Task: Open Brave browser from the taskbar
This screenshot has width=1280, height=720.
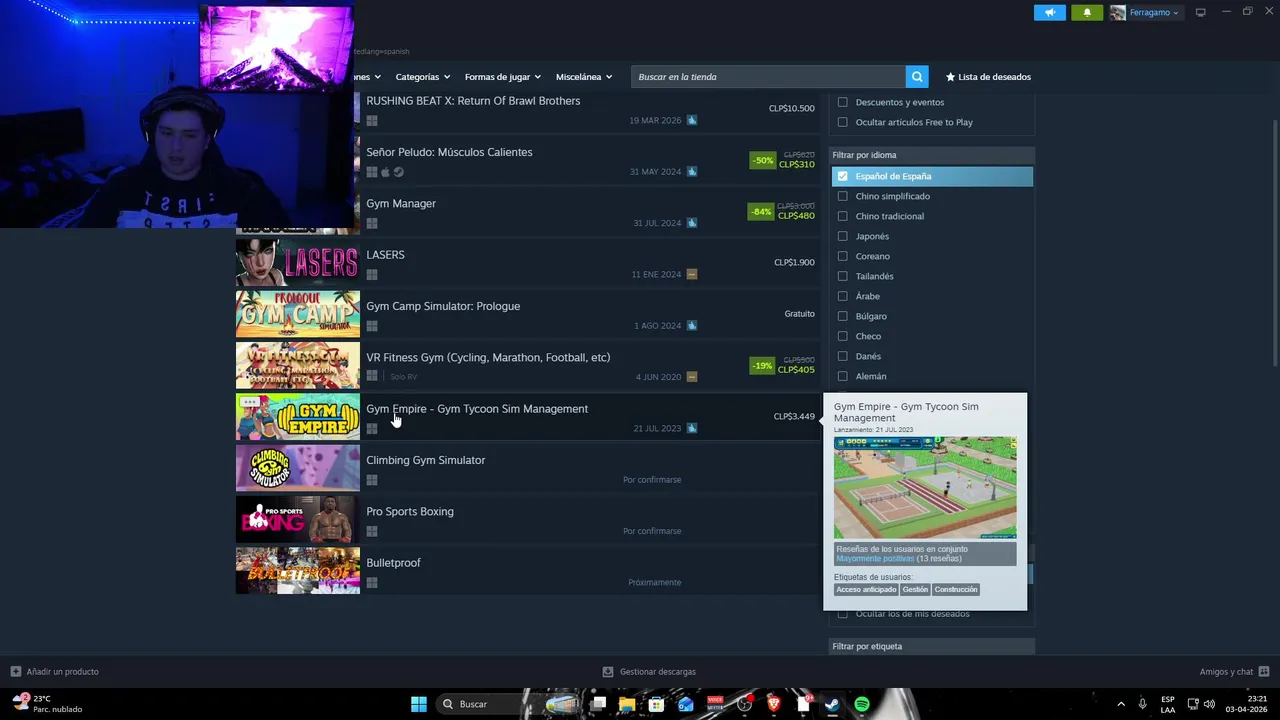Action: click(773, 704)
